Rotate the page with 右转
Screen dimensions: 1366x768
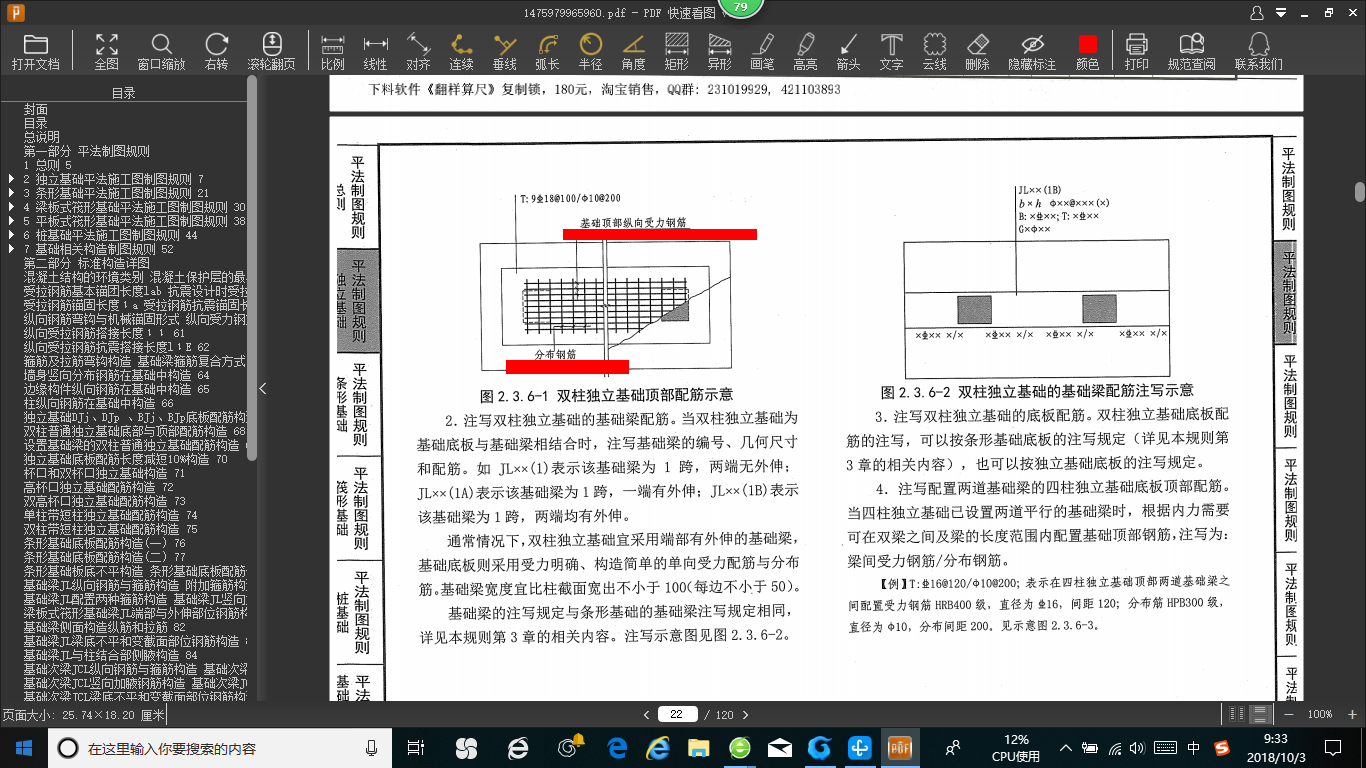(x=216, y=51)
